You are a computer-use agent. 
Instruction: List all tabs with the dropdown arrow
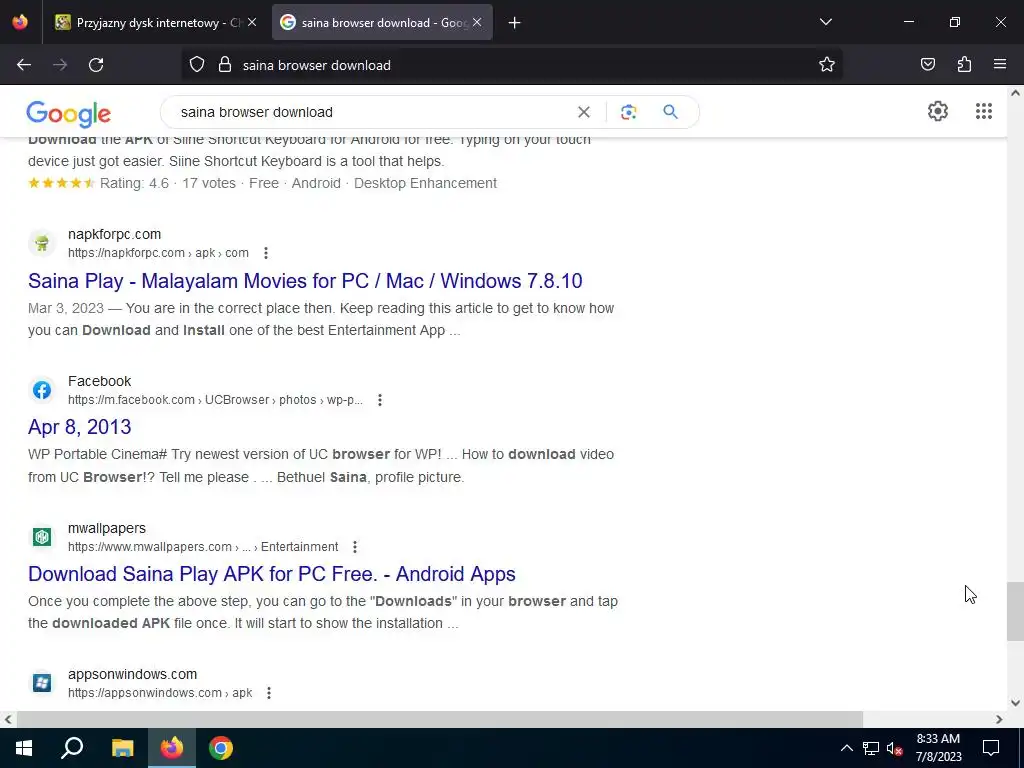click(825, 22)
